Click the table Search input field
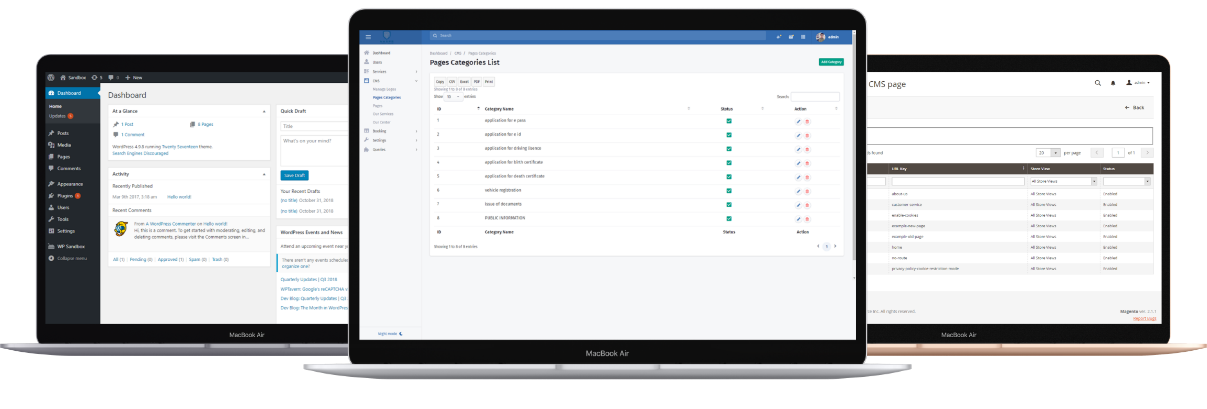This screenshot has width=1207, height=409. (815, 96)
